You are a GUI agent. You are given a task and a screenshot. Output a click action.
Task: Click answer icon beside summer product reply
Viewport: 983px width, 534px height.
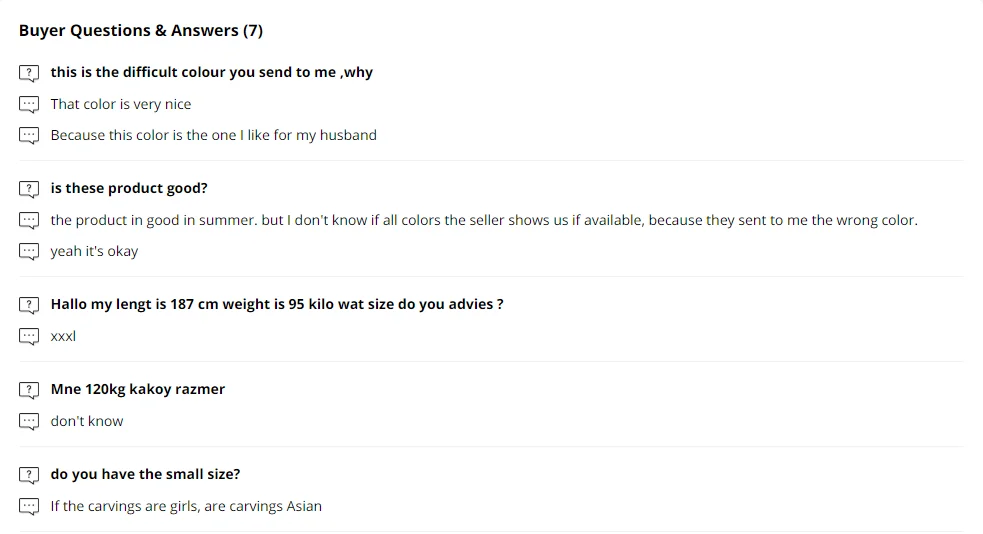pos(29,220)
